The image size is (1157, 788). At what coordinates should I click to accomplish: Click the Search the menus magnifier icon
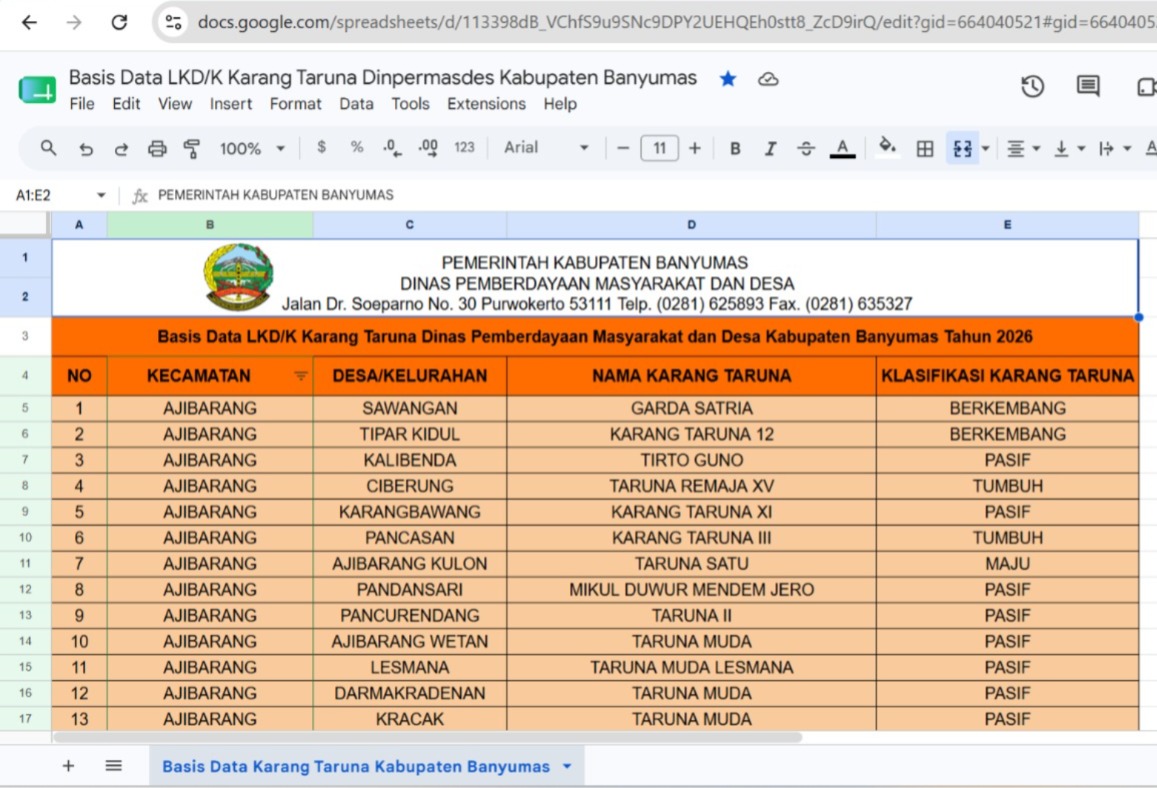(48, 148)
